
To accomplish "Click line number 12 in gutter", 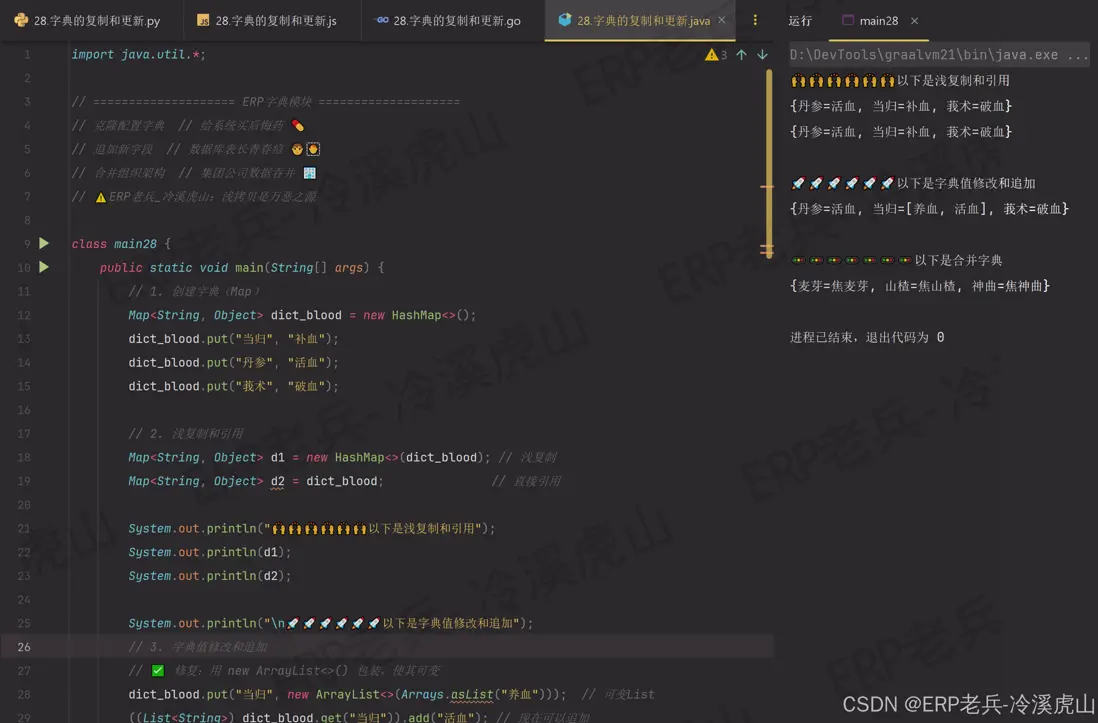I will (24, 315).
